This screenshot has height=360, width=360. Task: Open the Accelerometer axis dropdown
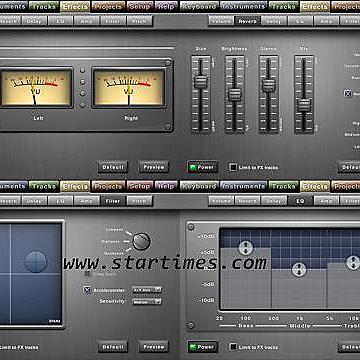point(147,290)
